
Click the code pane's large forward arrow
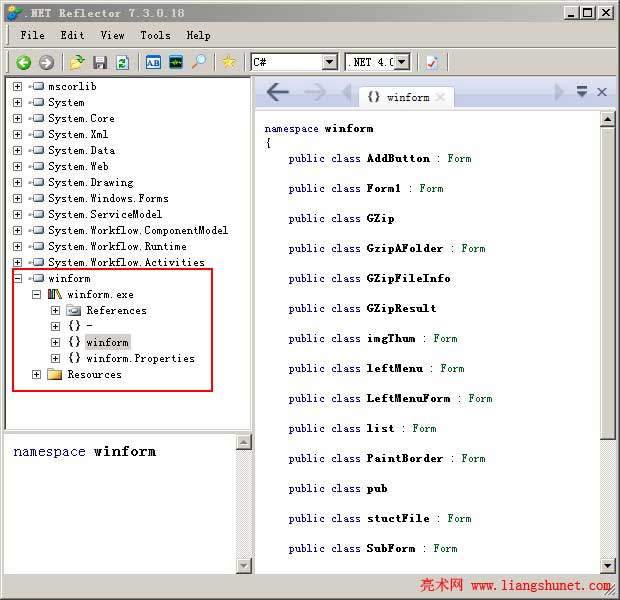[315, 93]
